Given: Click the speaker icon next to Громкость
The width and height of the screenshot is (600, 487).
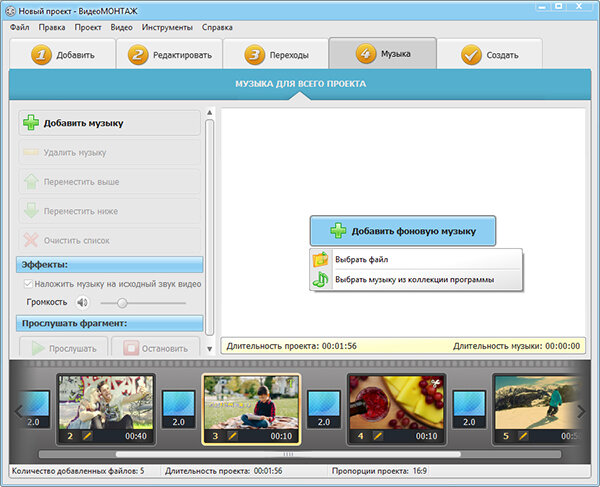Looking at the screenshot, I should [x=82, y=303].
